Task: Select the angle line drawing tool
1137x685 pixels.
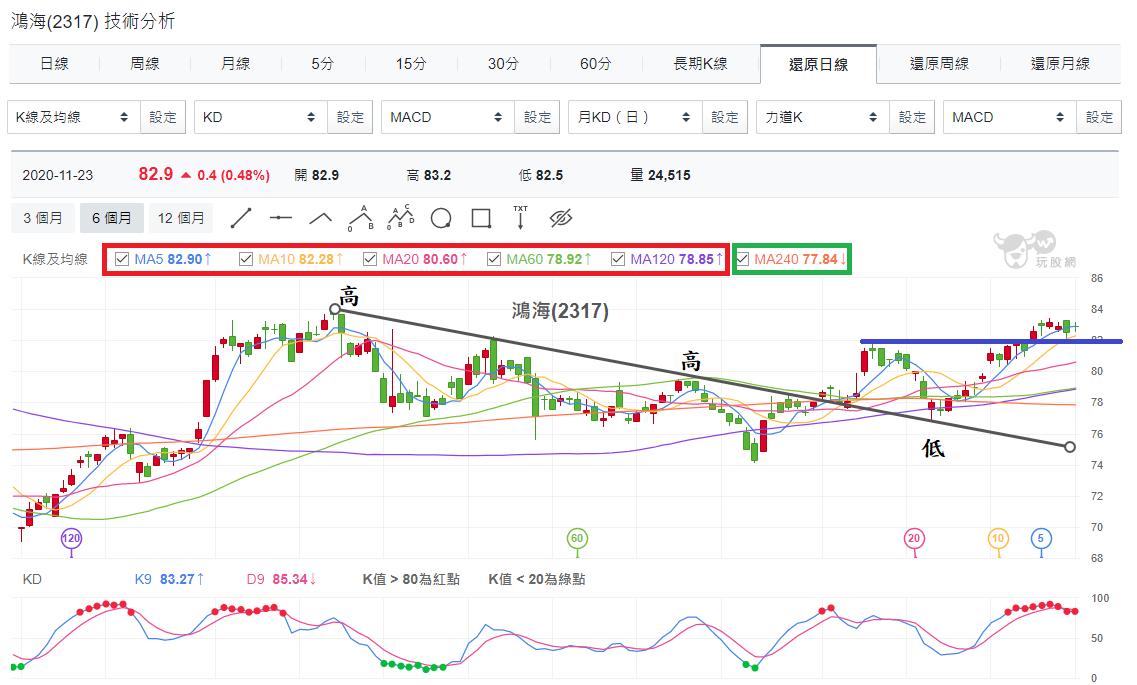Action: pyautogui.click(x=321, y=218)
